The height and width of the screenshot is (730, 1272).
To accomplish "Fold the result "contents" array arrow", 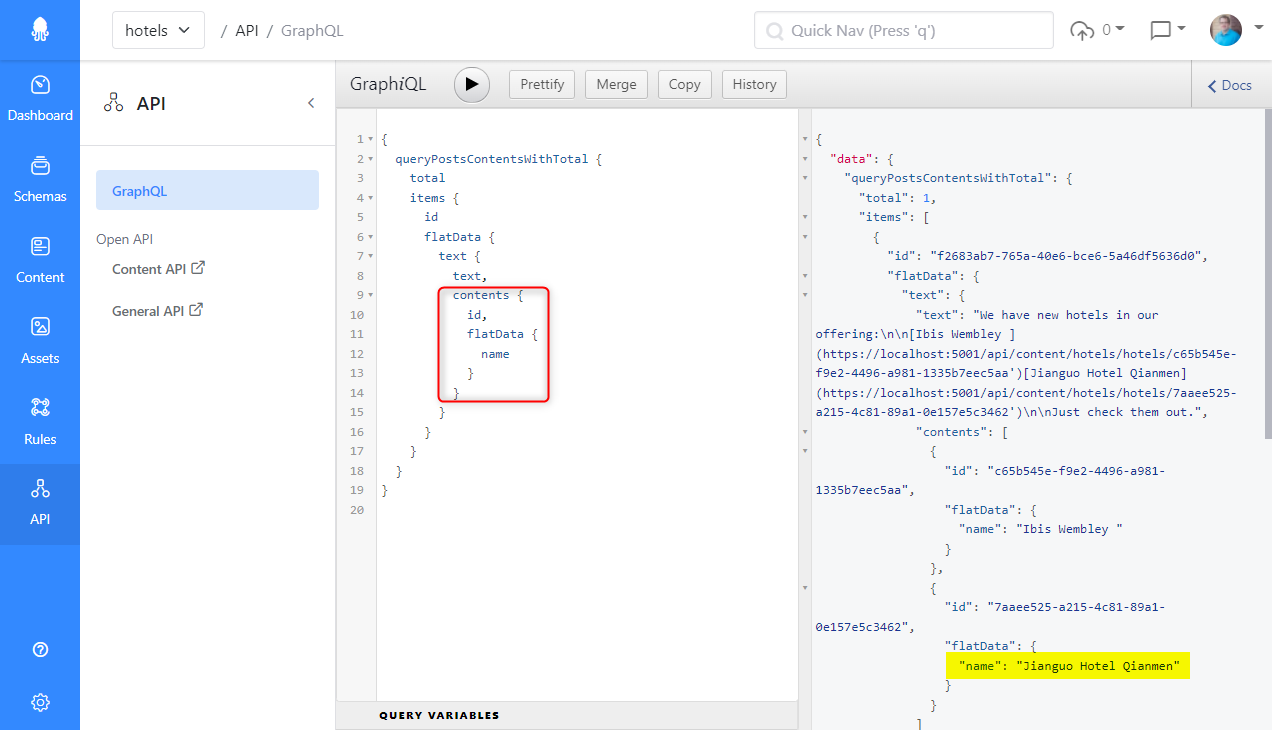I will click(x=806, y=432).
